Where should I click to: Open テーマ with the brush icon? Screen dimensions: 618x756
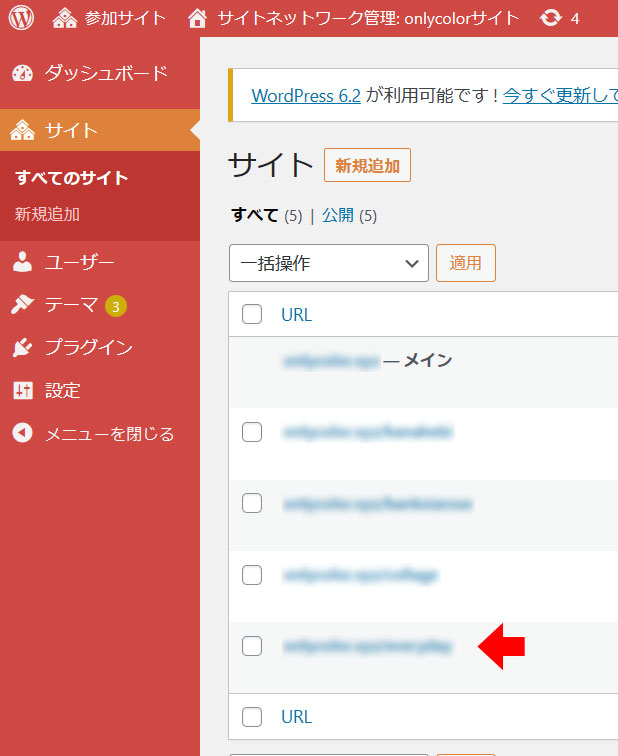pos(71,305)
